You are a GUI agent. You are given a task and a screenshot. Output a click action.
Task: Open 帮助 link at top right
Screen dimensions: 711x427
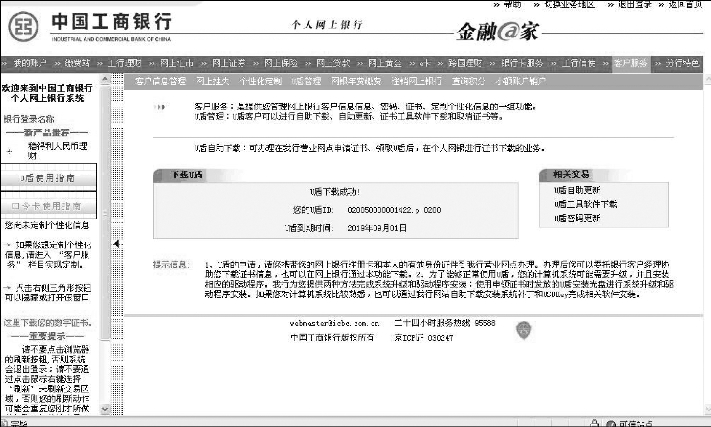[x=512, y=4]
